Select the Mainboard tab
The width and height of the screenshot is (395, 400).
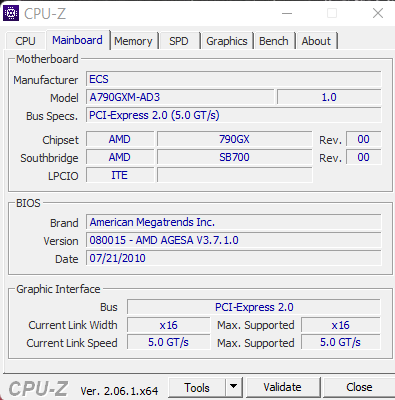77,40
